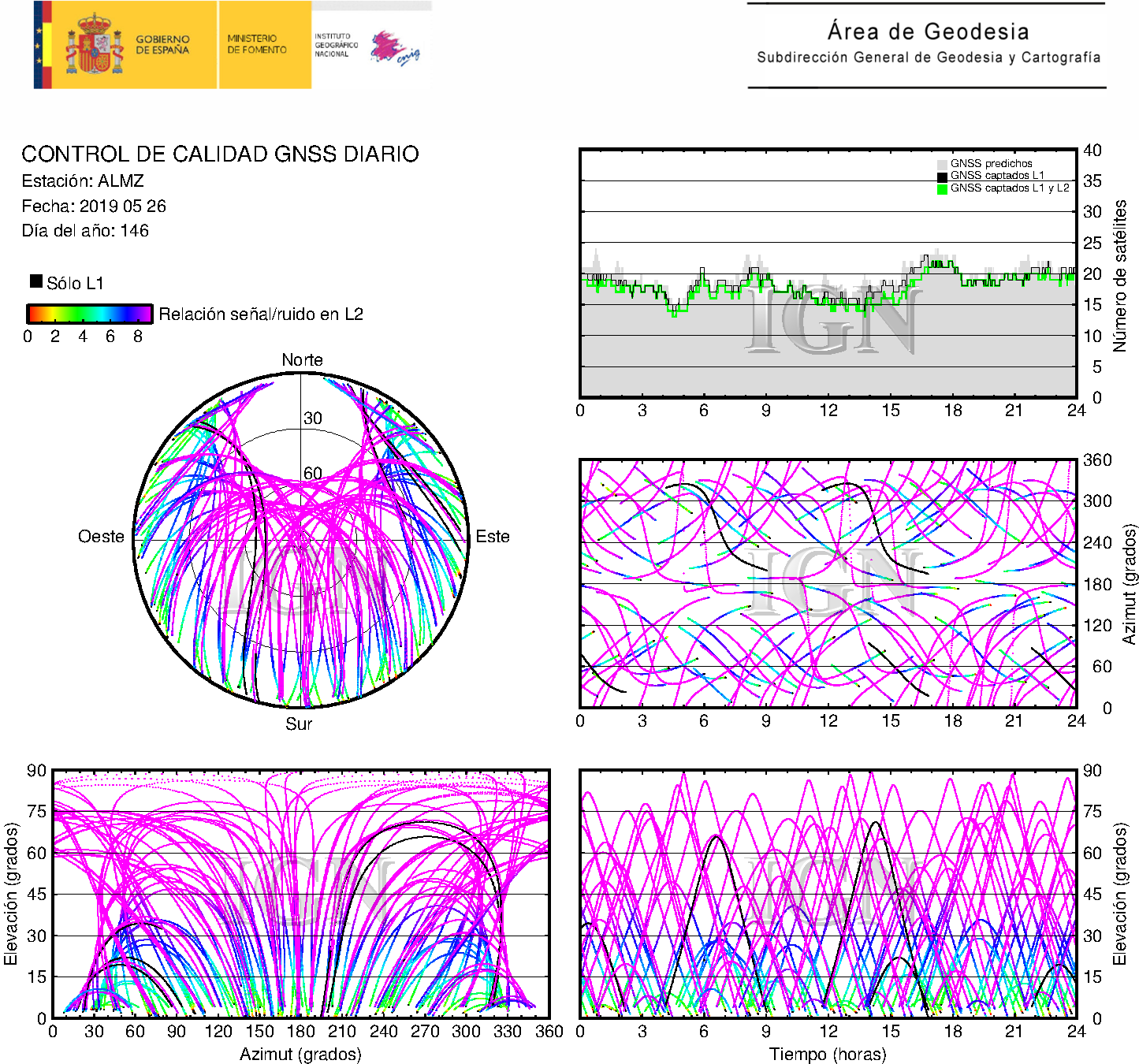Screen dimensions: 1139x1064
Task: Click the Gobierno de España logo text
Action: [162, 45]
